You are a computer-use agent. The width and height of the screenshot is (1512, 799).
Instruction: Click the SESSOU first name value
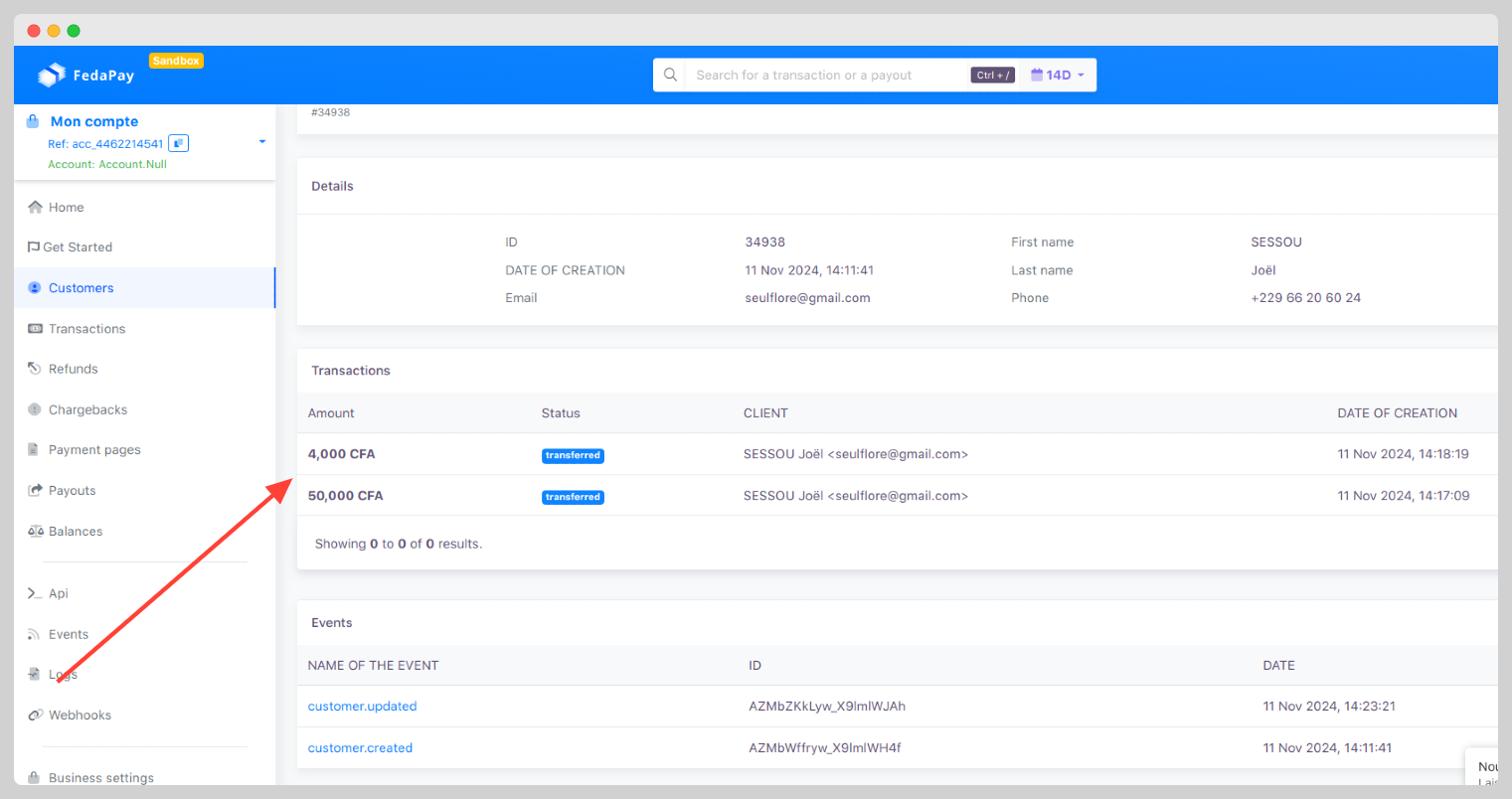(x=1275, y=242)
